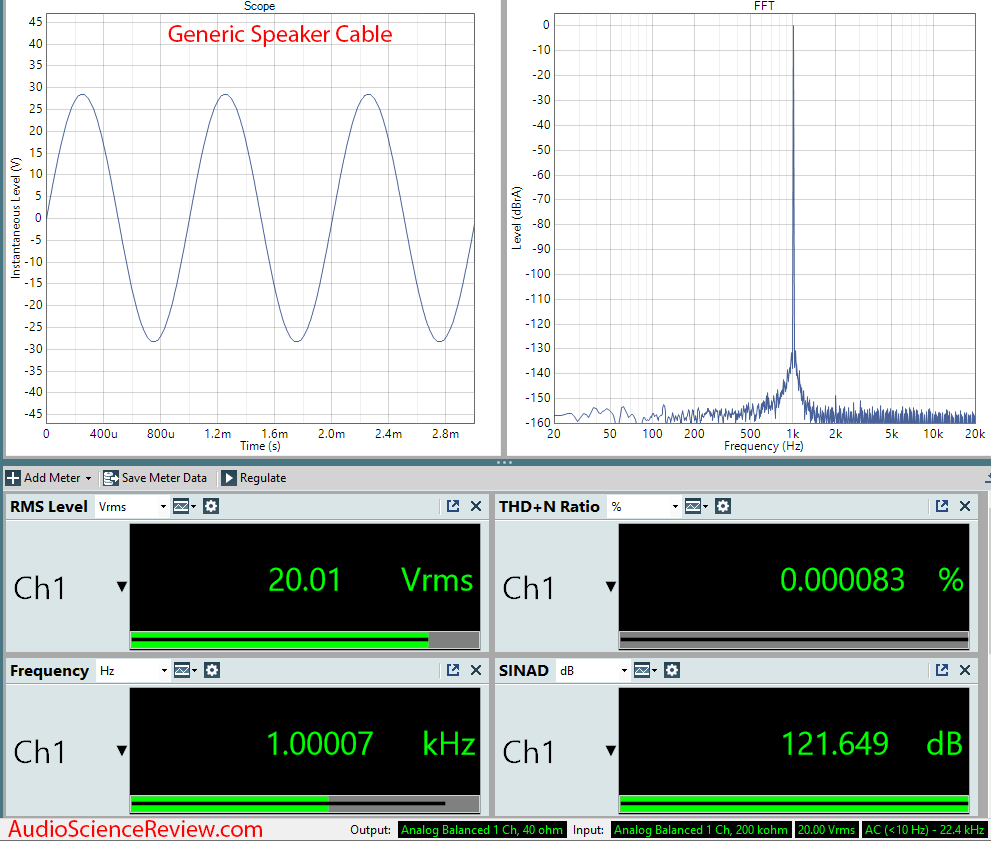This screenshot has height=841, width=991.
Task: Expand SINAD Ch1 channel arrow
Action: click(611, 751)
